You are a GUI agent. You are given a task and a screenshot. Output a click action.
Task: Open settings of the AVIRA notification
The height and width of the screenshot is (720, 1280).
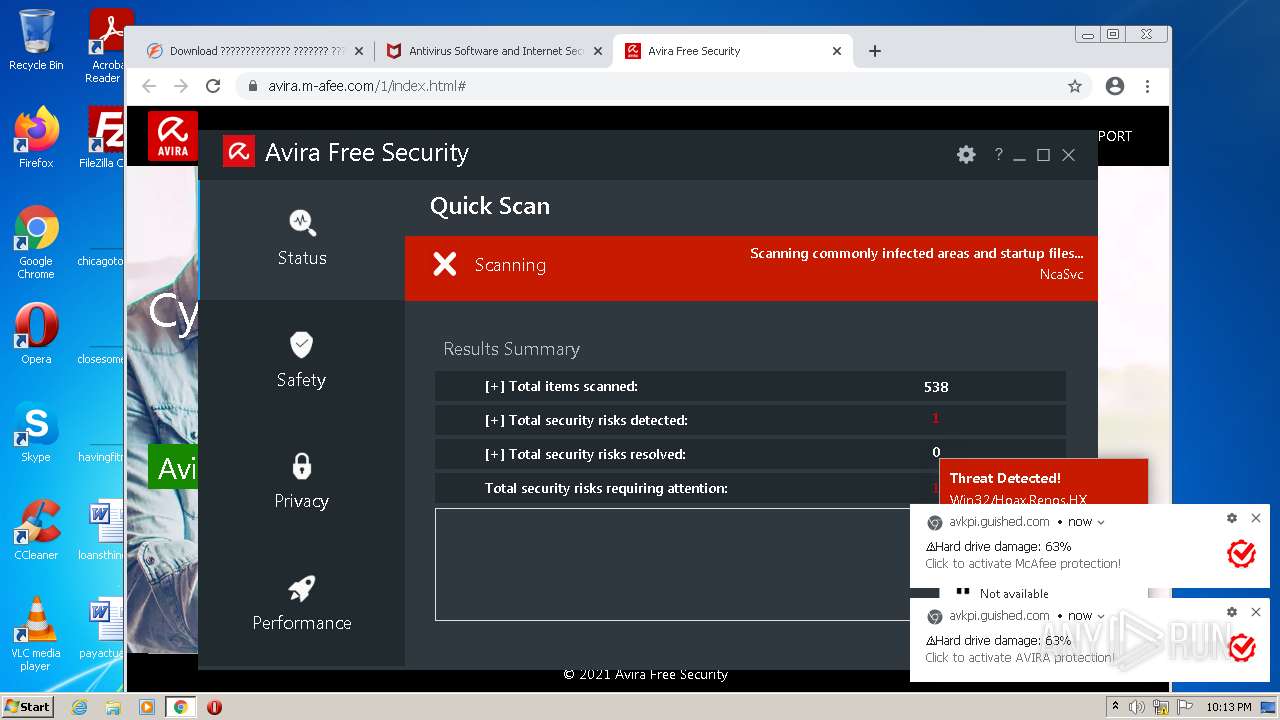pyautogui.click(x=1232, y=612)
